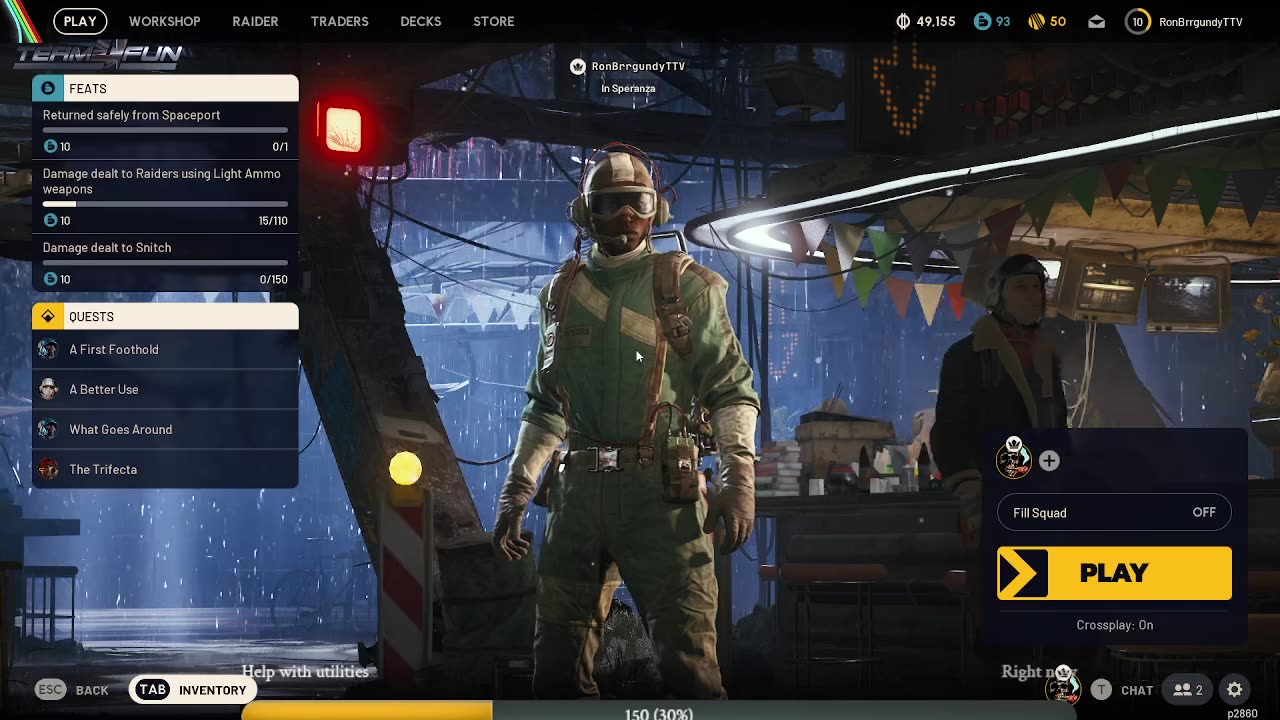The width and height of the screenshot is (1280, 720).
Task: Select the 'Returned safely from Spaceport' feat
Action: coord(165,130)
